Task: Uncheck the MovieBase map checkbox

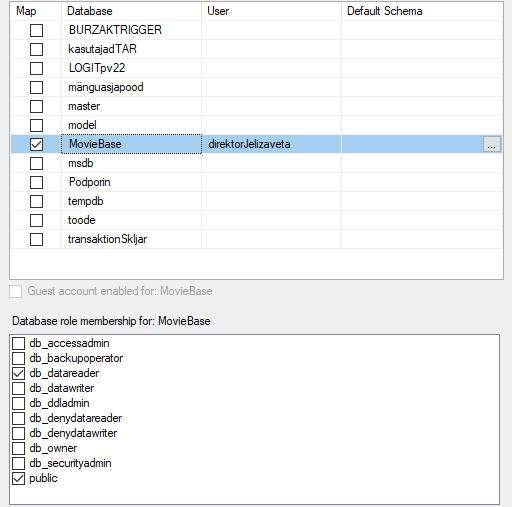Action: click(x=36, y=144)
